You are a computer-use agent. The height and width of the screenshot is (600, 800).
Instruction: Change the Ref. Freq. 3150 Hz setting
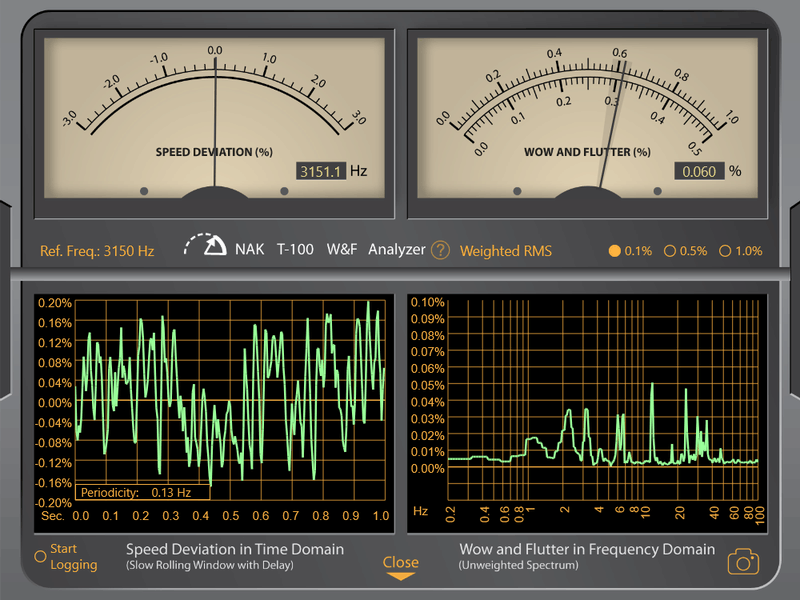click(x=97, y=251)
